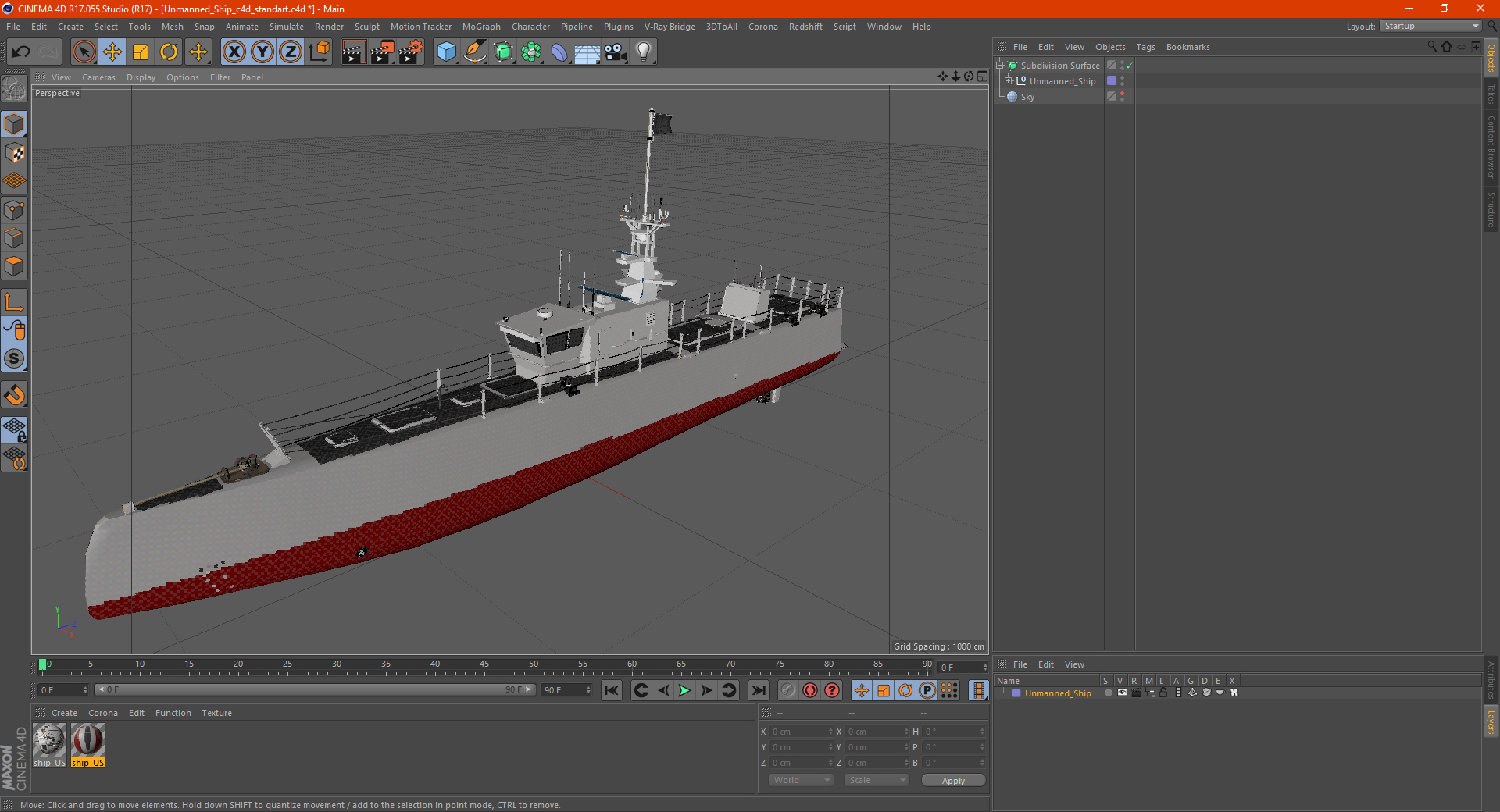Open spline Pen tool

(x=475, y=52)
